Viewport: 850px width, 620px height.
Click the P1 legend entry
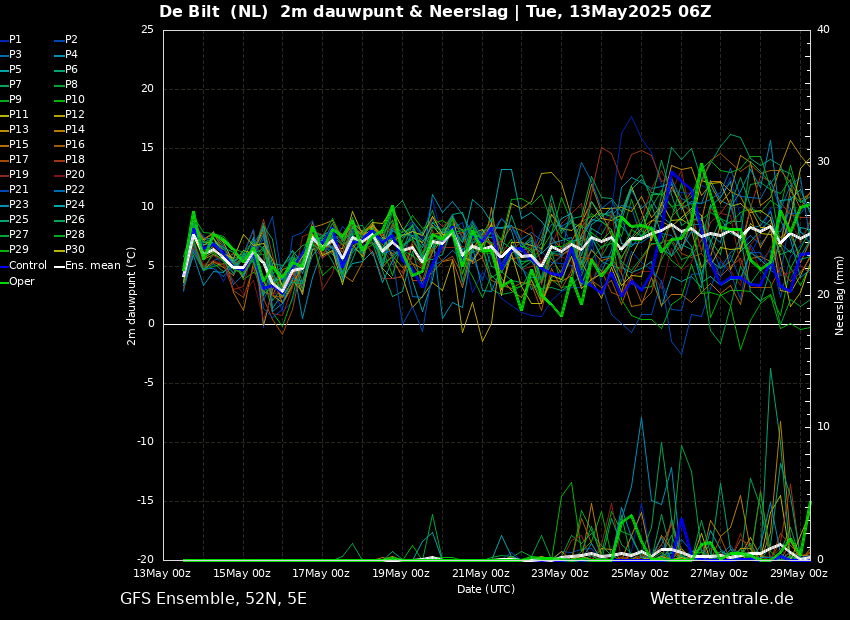15,40
